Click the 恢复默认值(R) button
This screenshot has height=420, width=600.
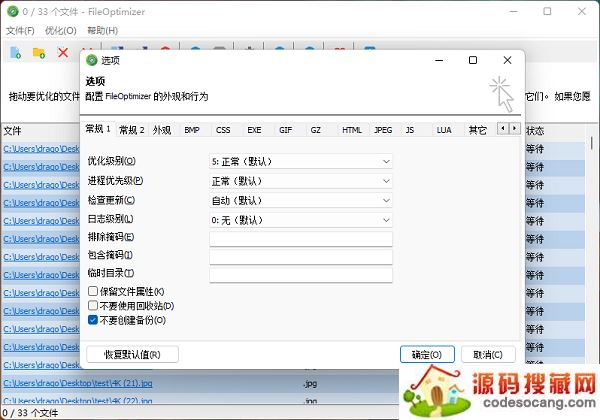click(x=132, y=355)
